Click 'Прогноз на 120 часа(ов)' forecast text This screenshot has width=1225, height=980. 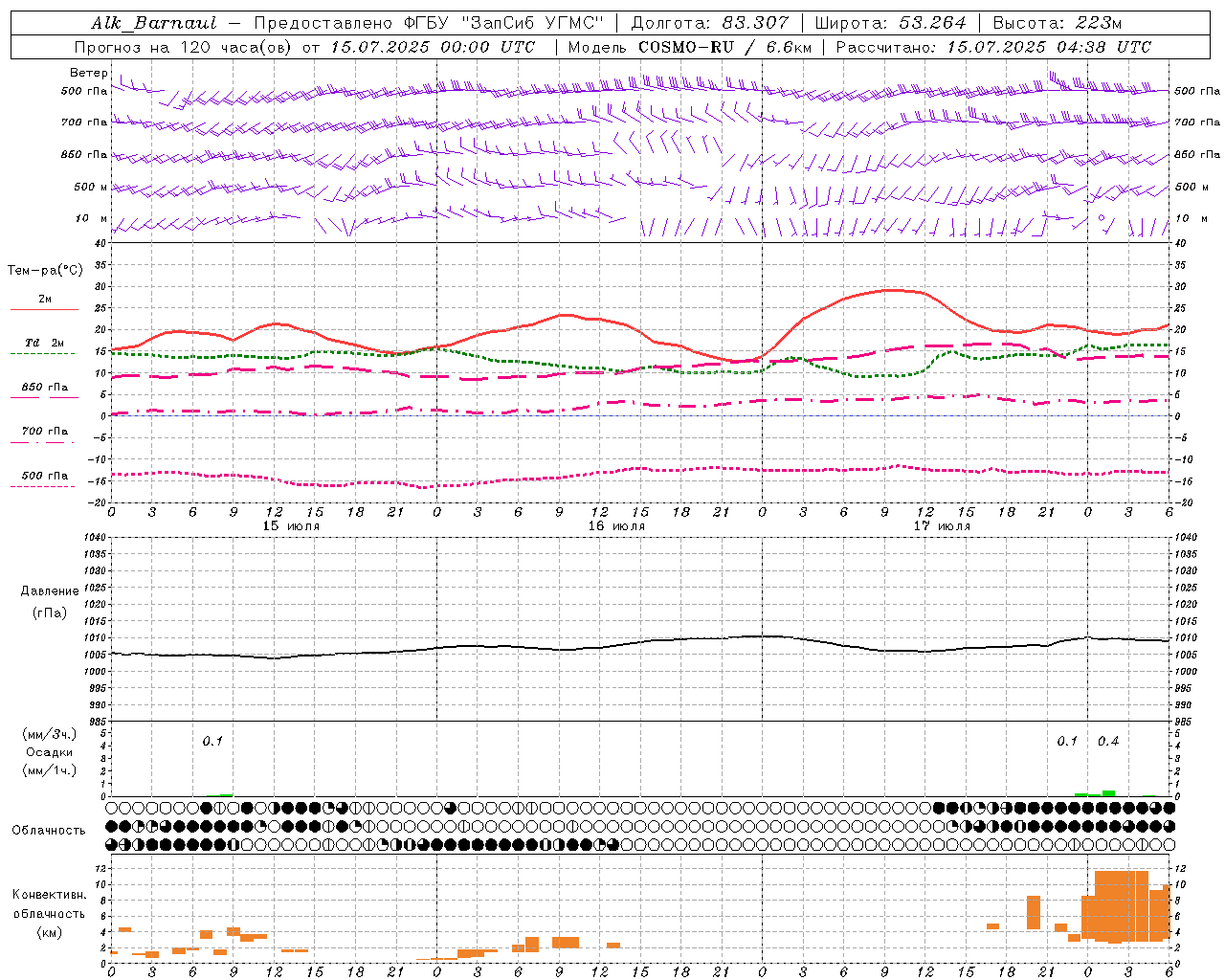point(185,47)
